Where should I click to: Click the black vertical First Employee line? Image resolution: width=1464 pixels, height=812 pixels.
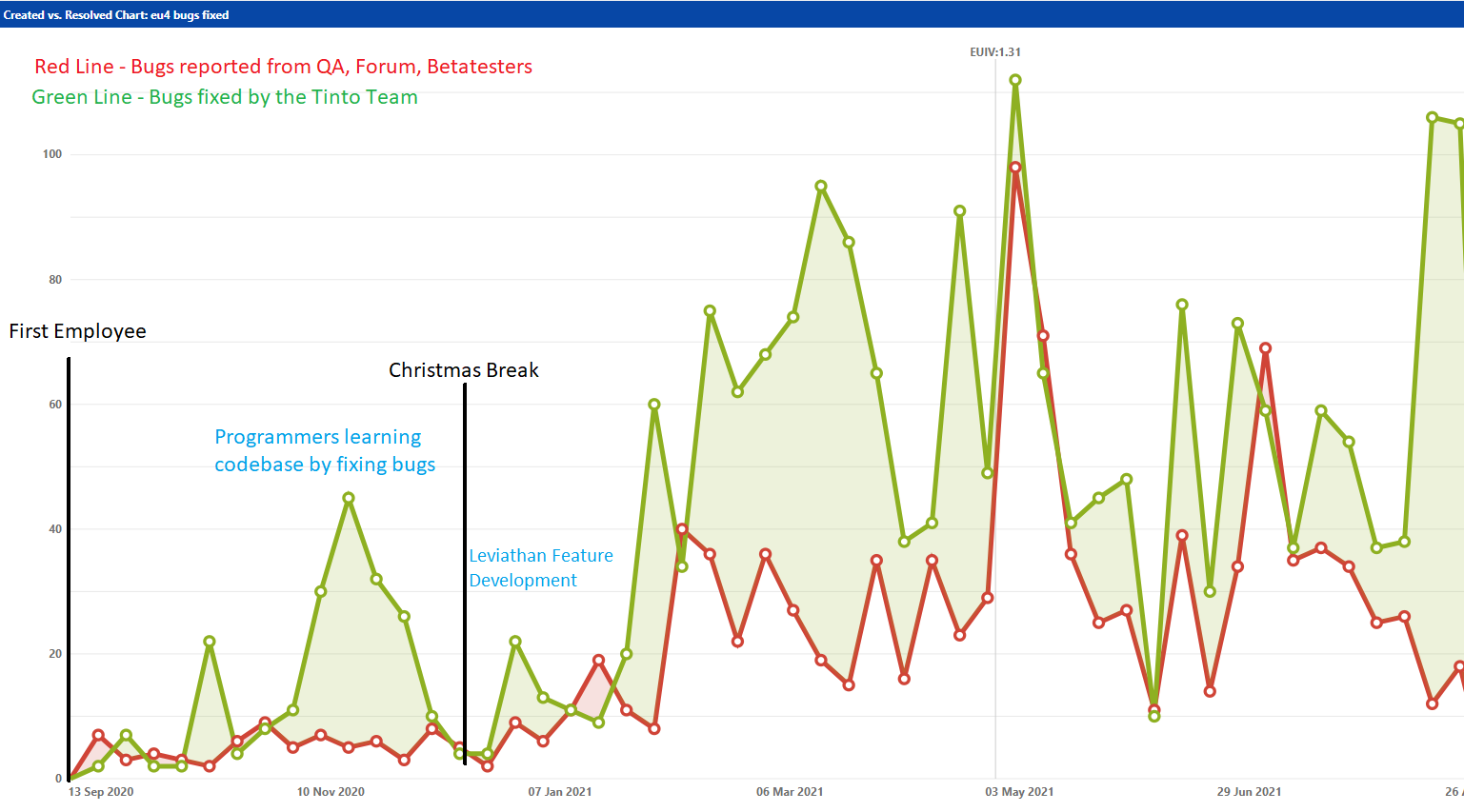(69, 571)
